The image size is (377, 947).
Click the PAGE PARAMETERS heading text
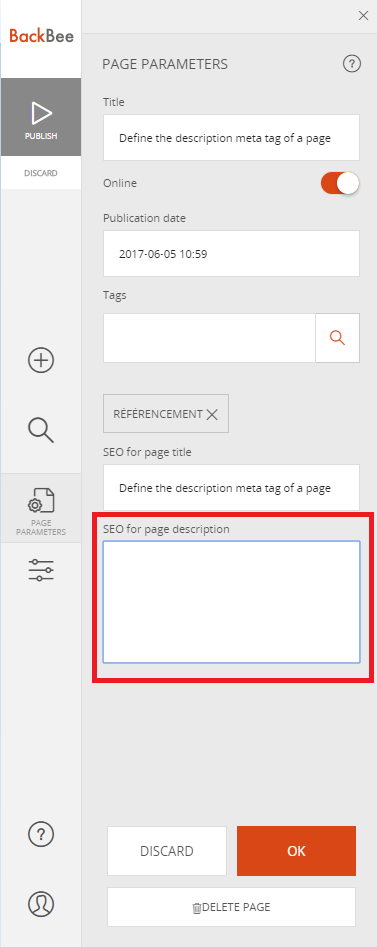165,64
